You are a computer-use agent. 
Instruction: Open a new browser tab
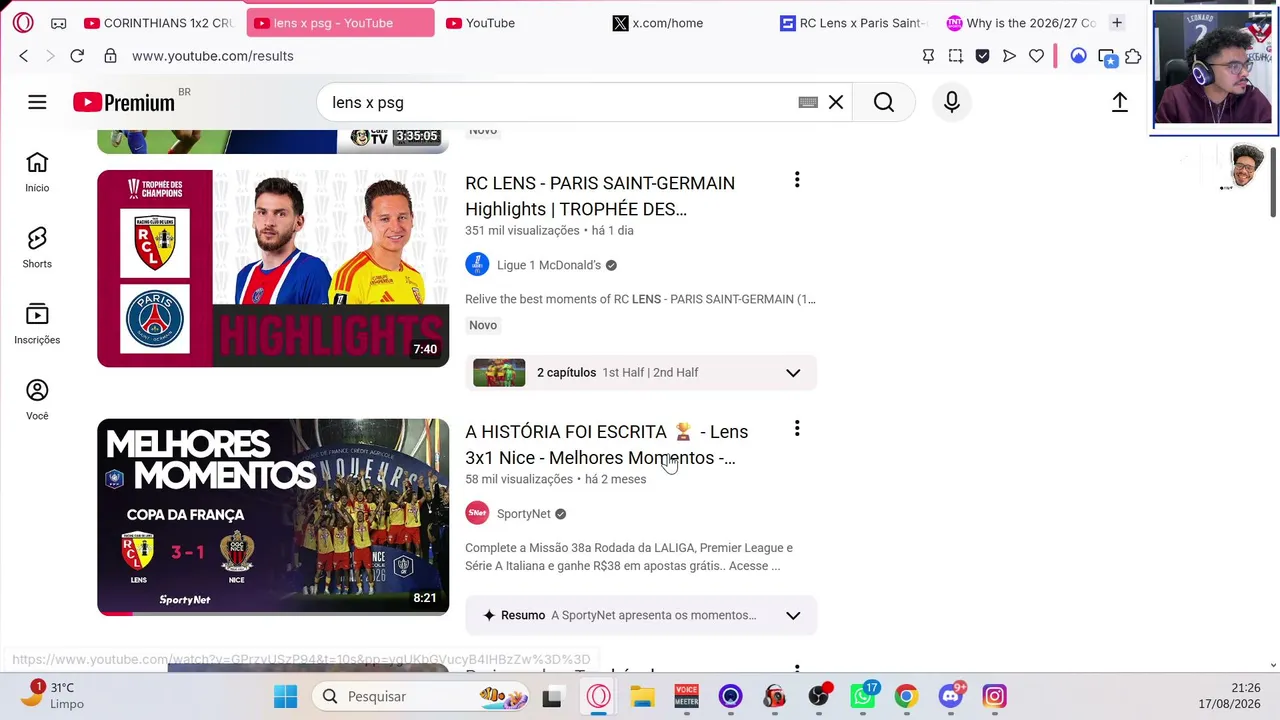(1117, 23)
